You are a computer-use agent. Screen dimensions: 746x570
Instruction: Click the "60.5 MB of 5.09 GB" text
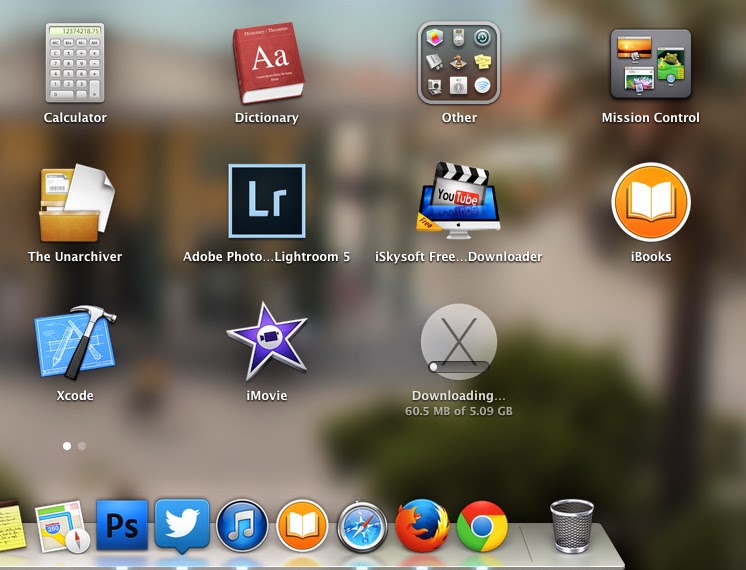point(459,411)
